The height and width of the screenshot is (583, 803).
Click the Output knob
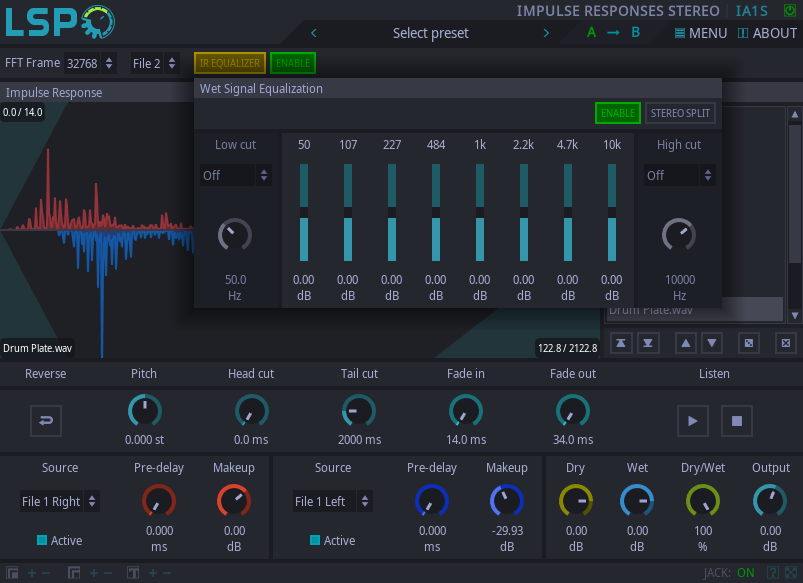pyautogui.click(x=770, y=501)
